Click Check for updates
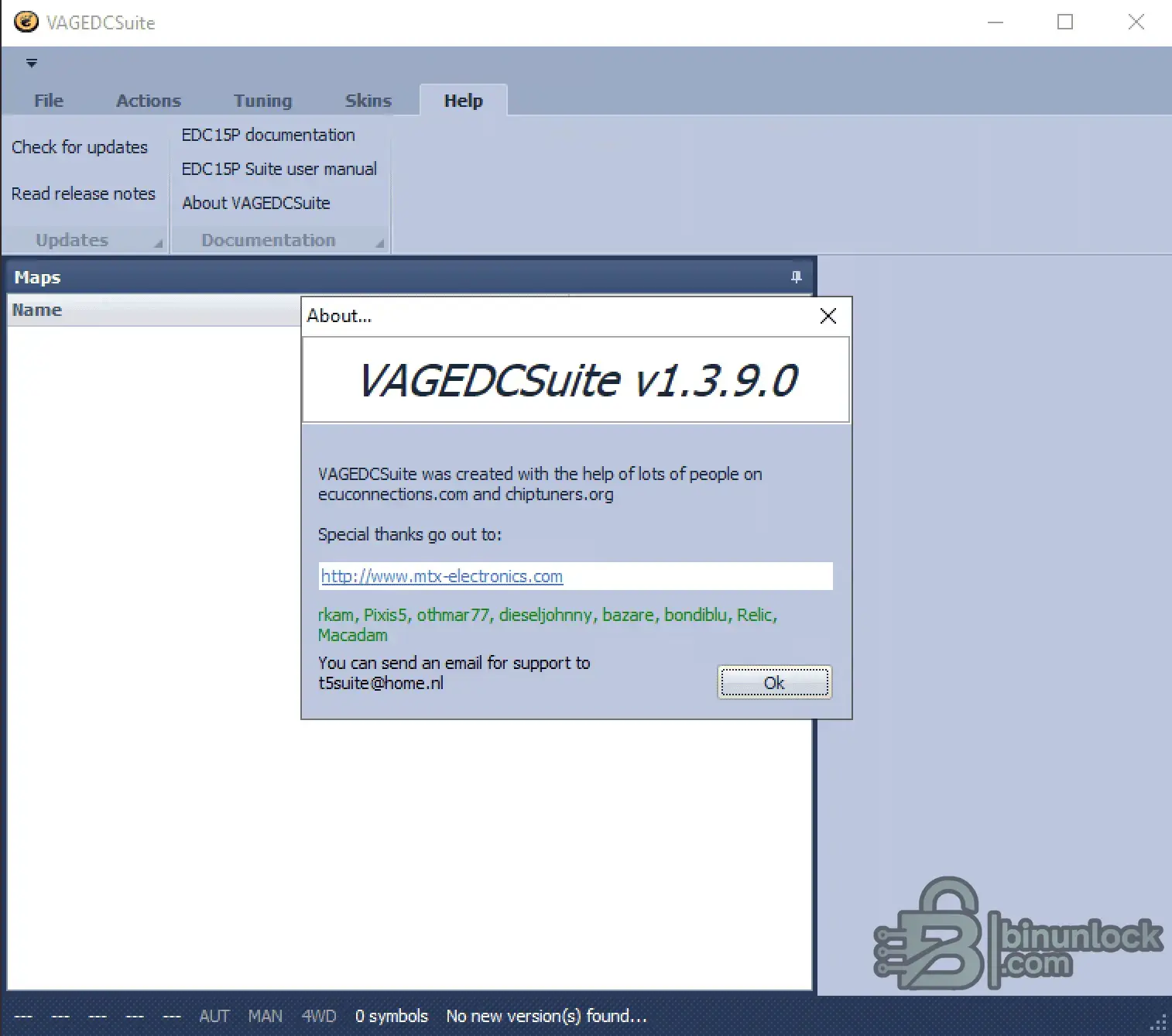This screenshot has width=1172, height=1036. click(x=80, y=147)
